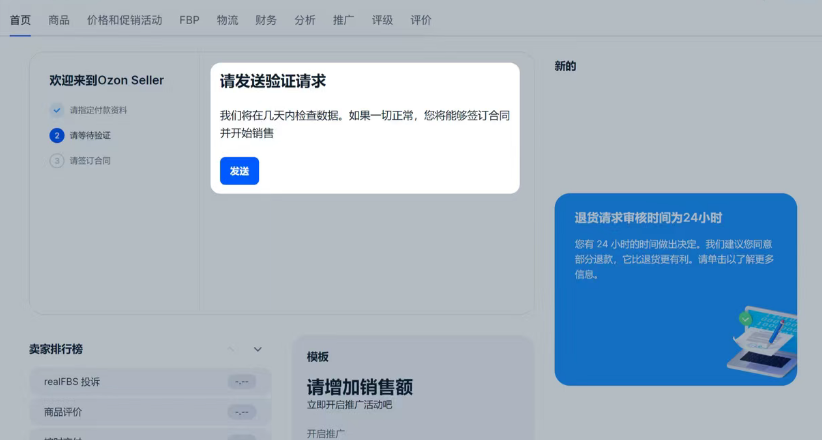Collapse 卖家排行榜 with up chevron
This screenshot has width=822, height=440.
231,349
